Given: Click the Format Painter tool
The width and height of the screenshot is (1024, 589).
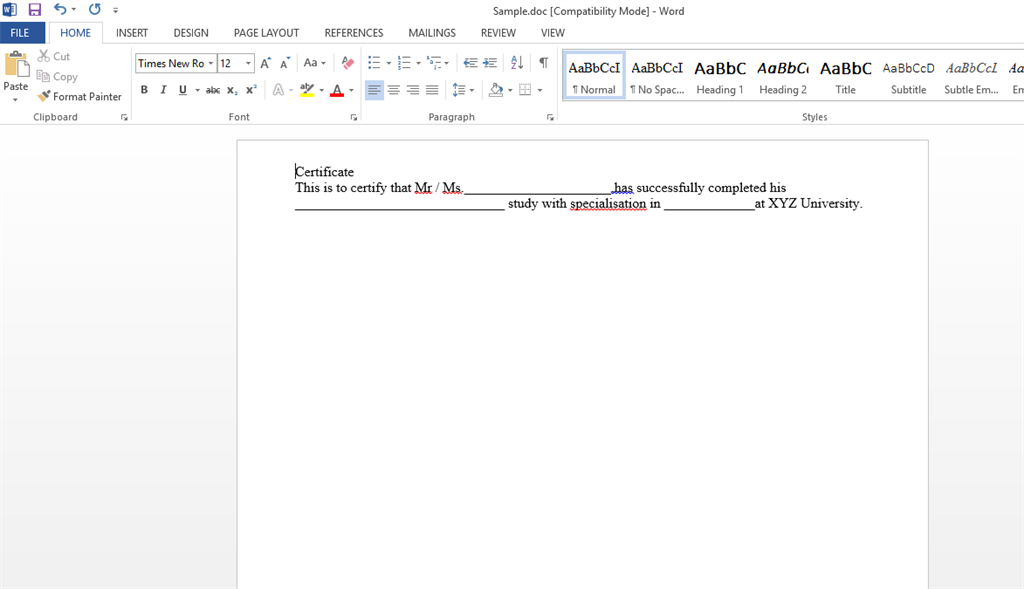Looking at the screenshot, I should click(79, 96).
